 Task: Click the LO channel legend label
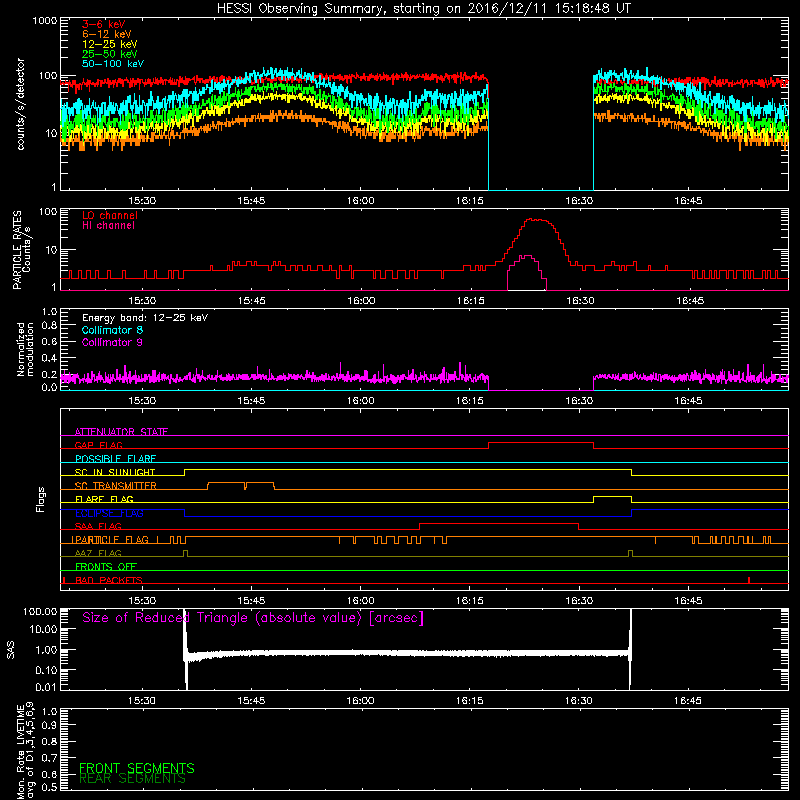coord(110,215)
